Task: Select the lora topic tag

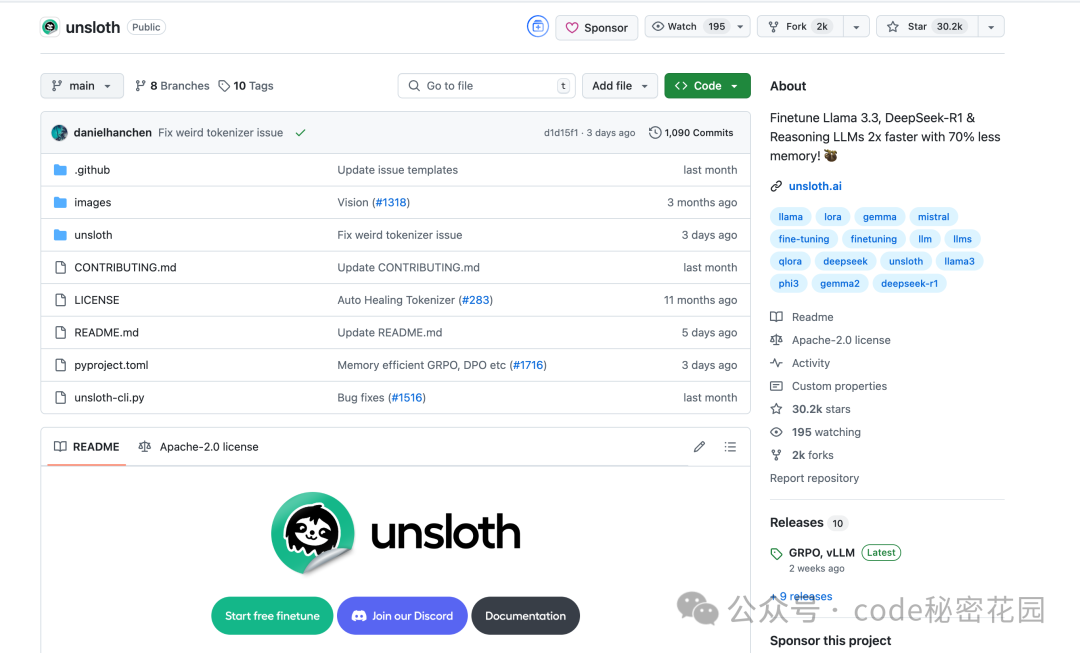Action: pyautogui.click(x=833, y=216)
